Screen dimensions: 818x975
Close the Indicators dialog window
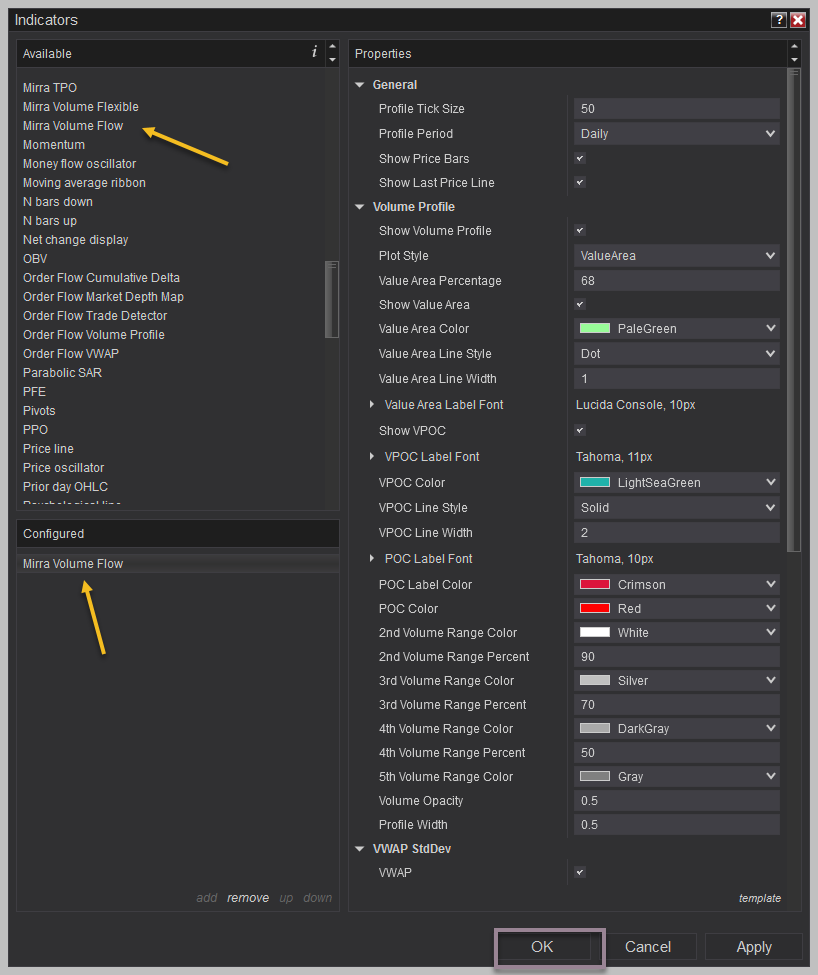tap(798, 20)
